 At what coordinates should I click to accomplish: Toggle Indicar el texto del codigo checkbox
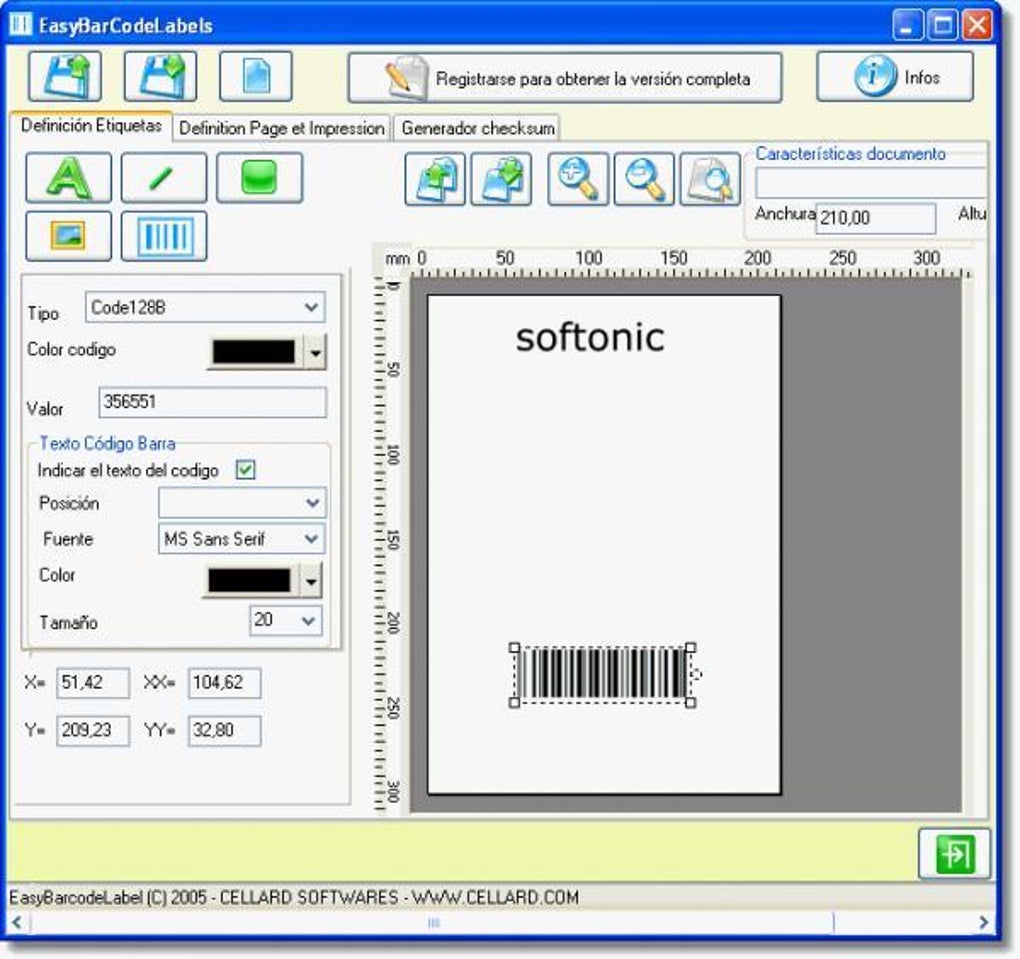(x=245, y=469)
